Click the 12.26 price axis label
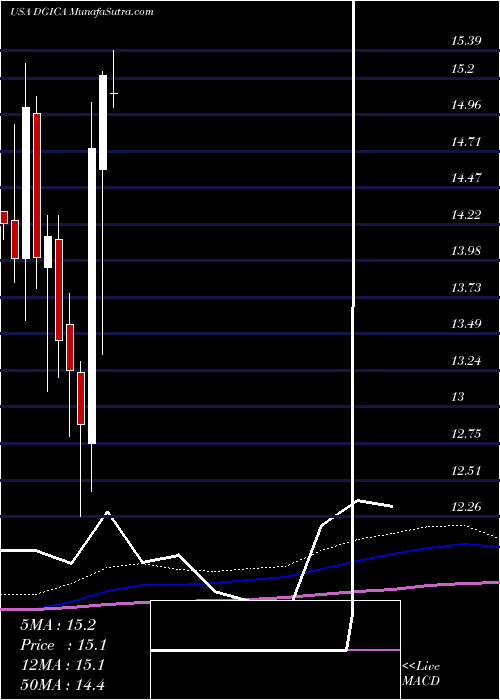500x700 pixels. [466, 507]
